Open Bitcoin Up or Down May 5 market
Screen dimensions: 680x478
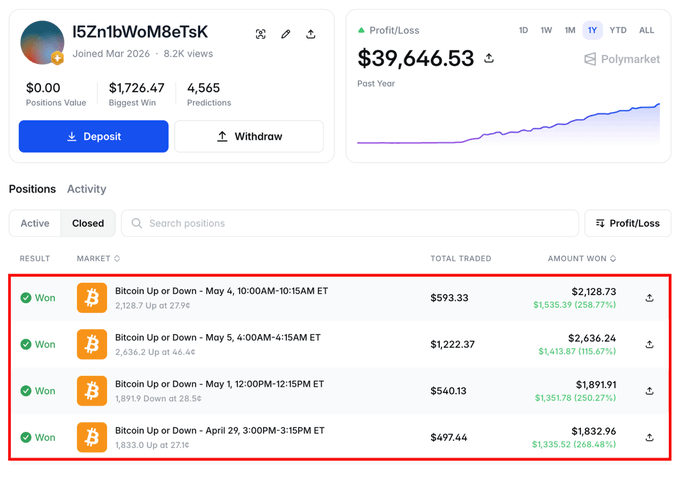pos(218,337)
